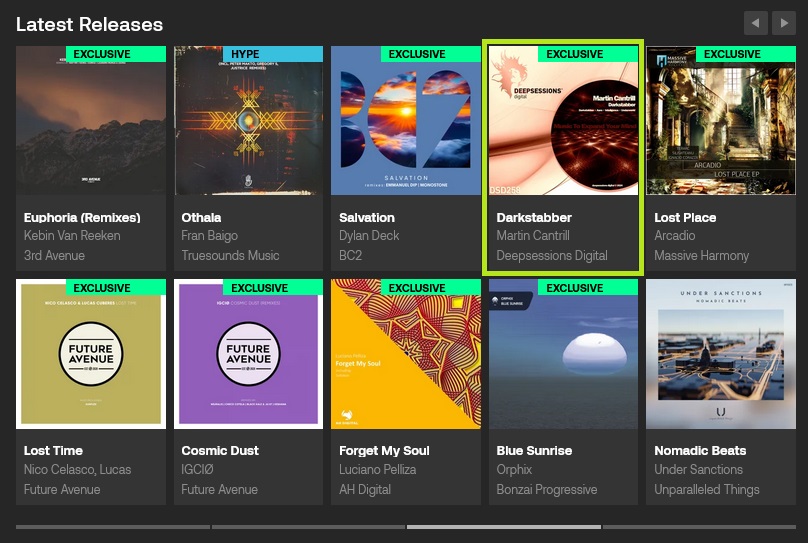Open artist Dylan Deck
808x543 pixels.
369,235
